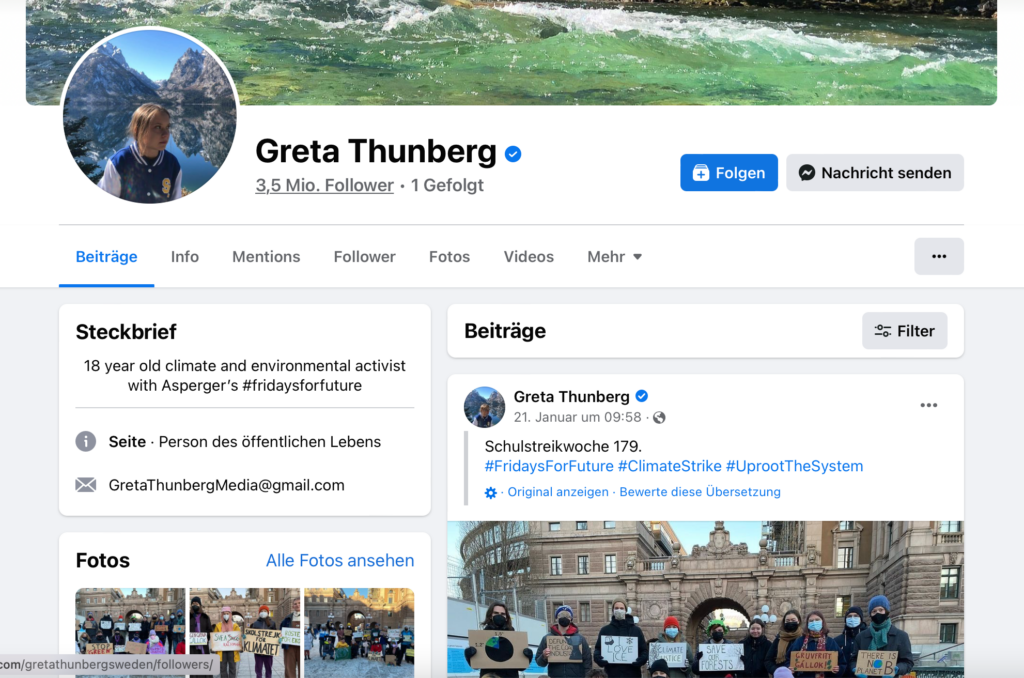Image resolution: width=1024 pixels, height=678 pixels.
Task: Open the large circular profile picture
Action: [x=150, y=116]
